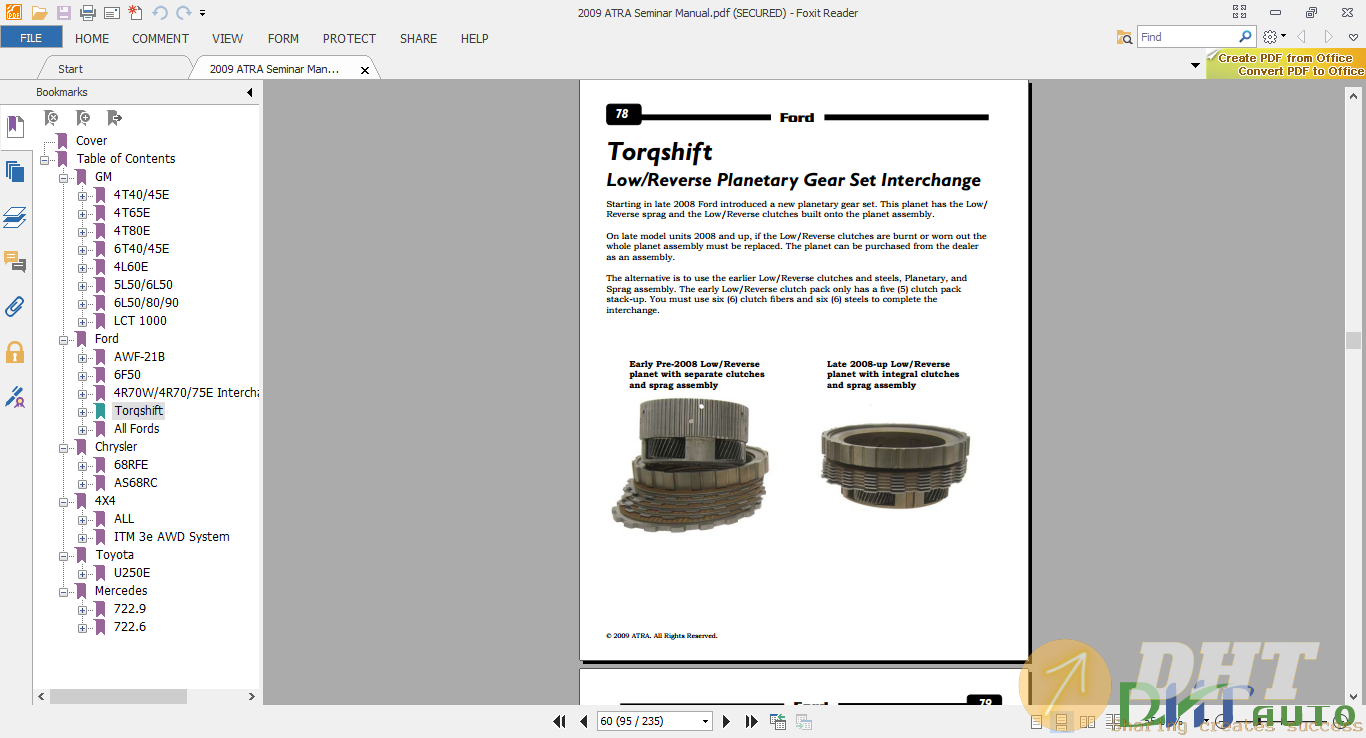The height and width of the screenshot is (738, 1366).
Task: Select the 4T65E bookmark
Action: [x=132, y=213]
